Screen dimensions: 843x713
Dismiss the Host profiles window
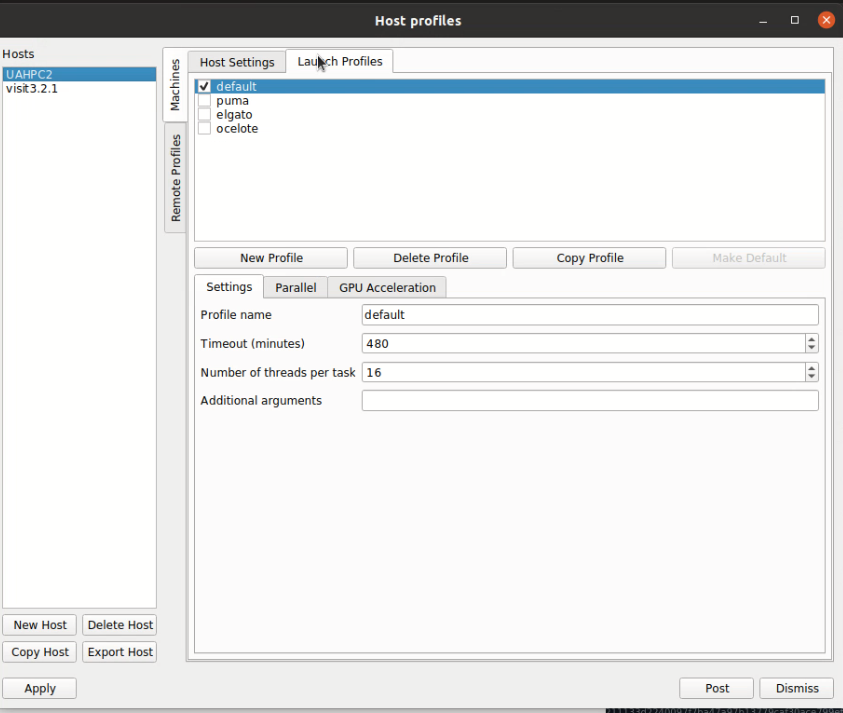pyautogui.click(x=797, y=688)
